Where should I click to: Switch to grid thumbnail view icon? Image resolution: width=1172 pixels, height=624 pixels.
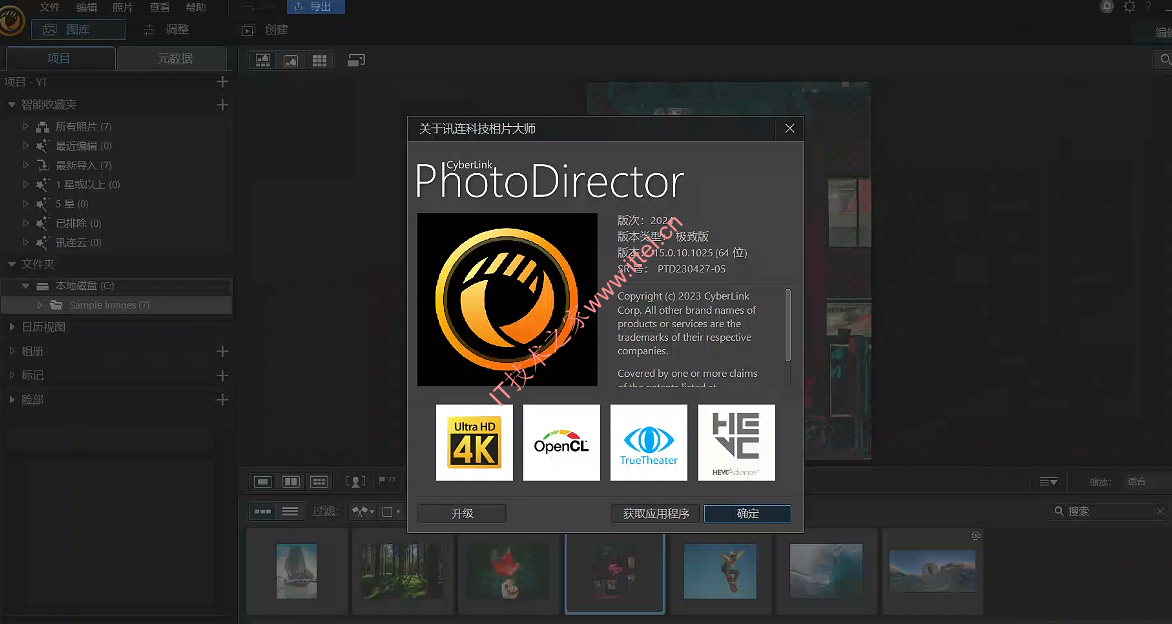(320, 60)
